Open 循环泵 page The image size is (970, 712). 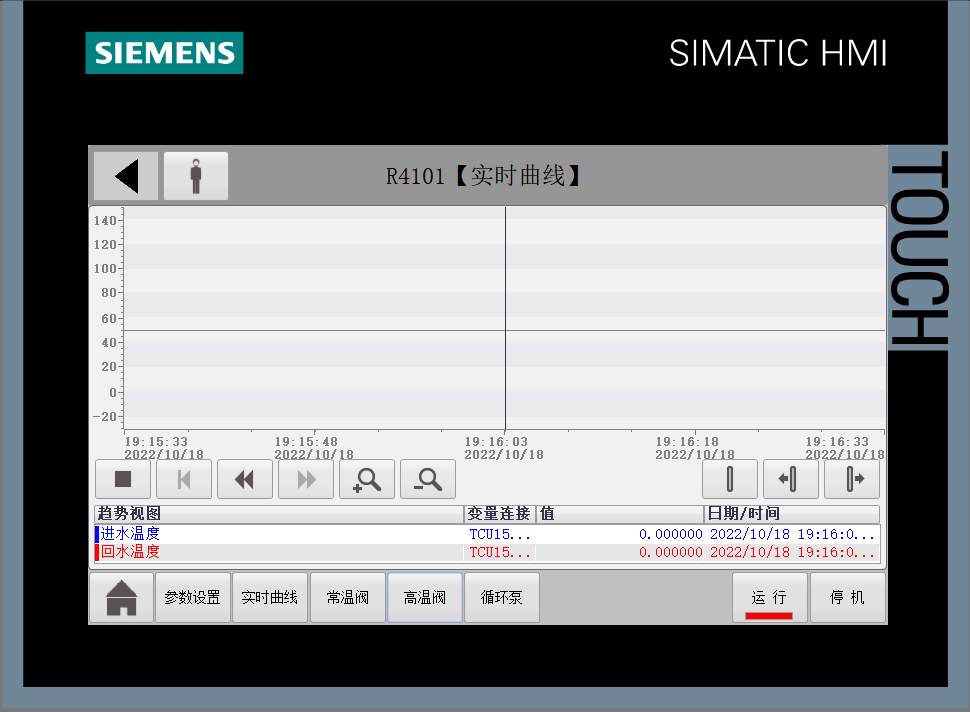(x=502, y=598)
